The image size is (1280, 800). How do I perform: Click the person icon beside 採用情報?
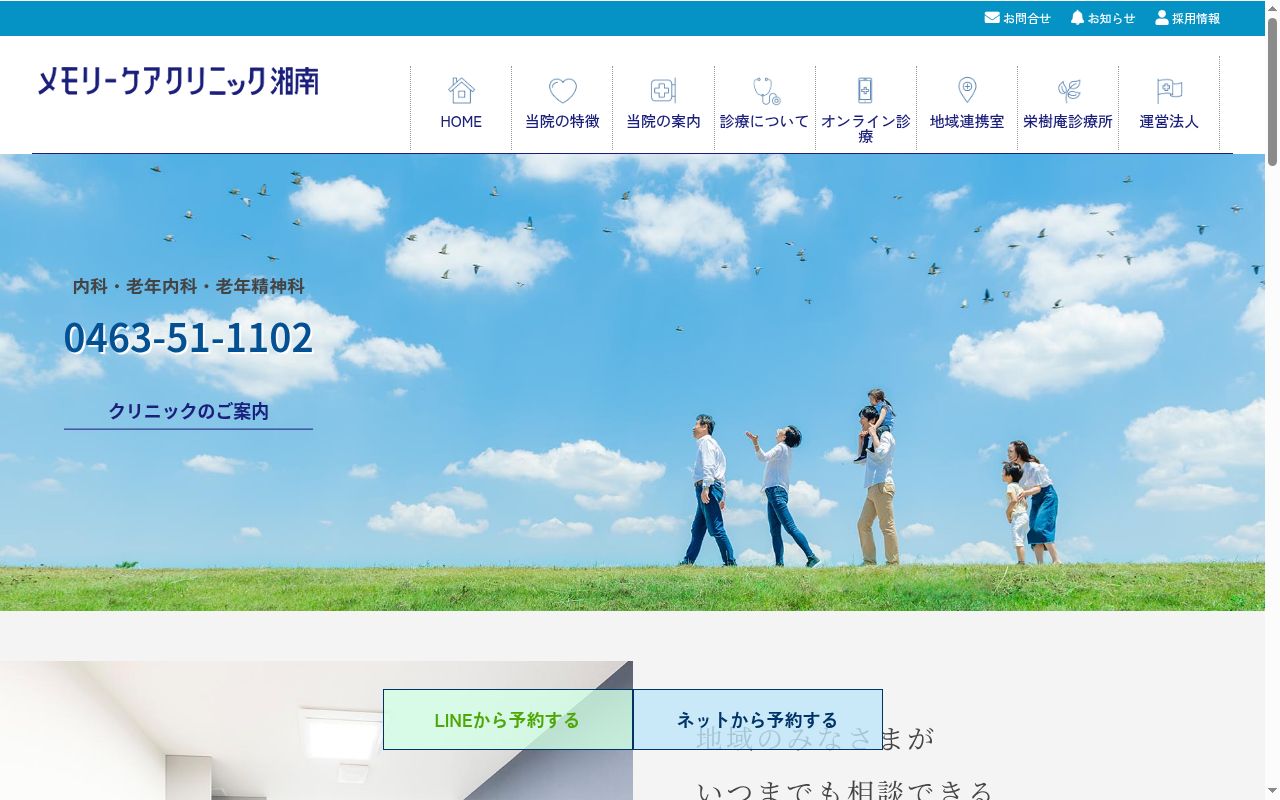click(x=1162, y=18)
